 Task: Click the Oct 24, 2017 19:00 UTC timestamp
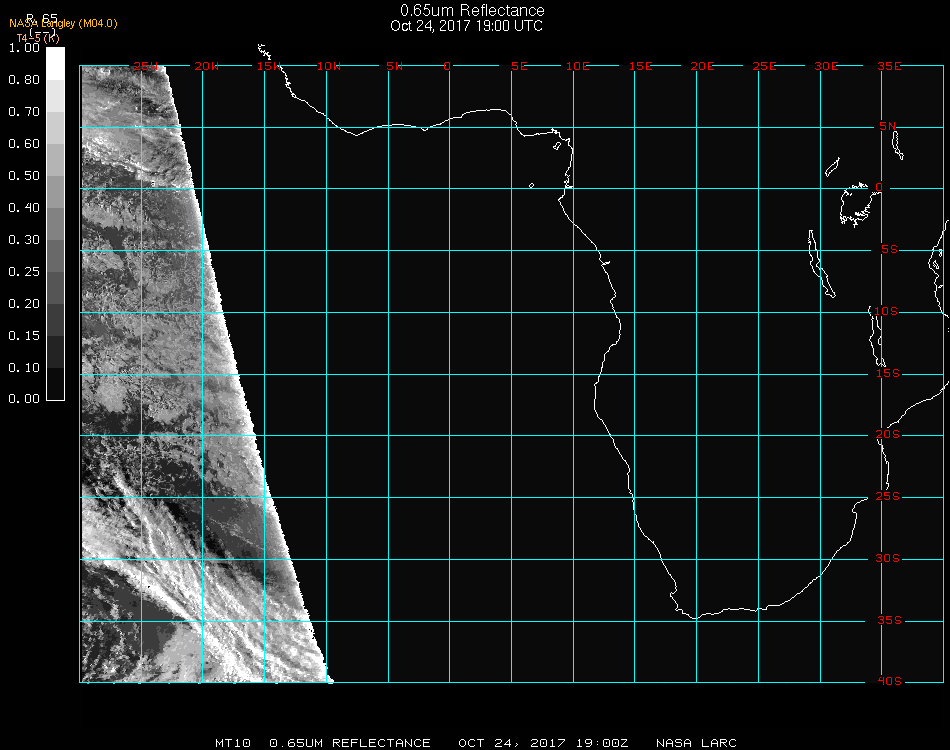pyautogui.click(x=467, y=26)
